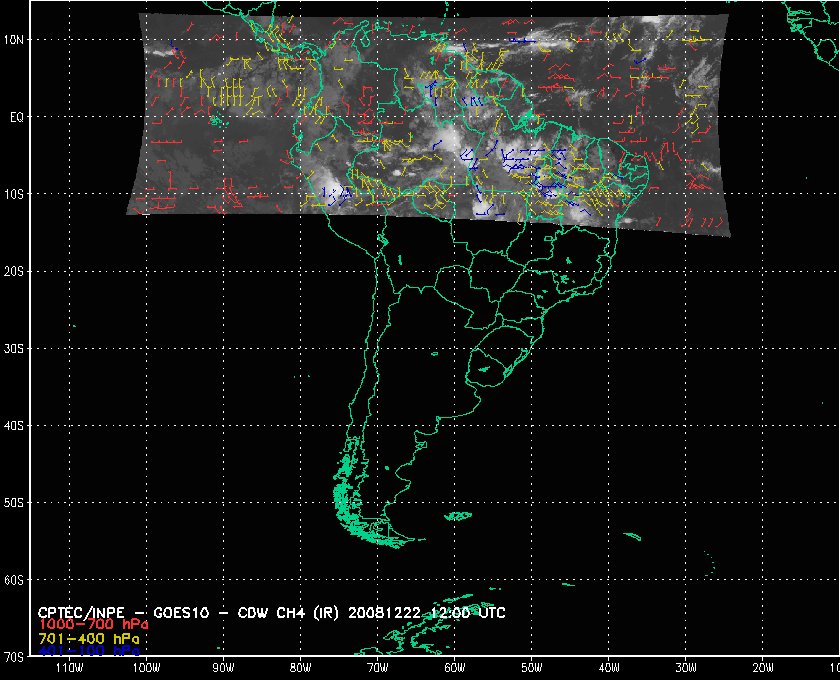Click the 30S latitude label

click(x=14, y=349)
